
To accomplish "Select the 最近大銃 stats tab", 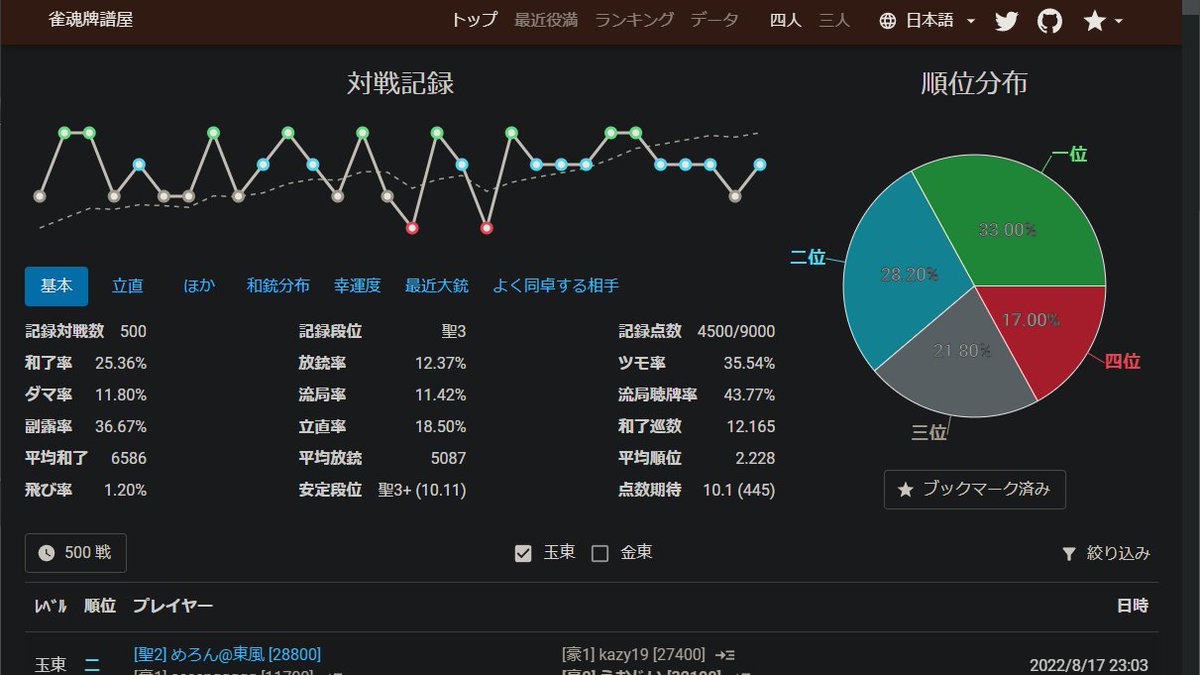I will coord(436,286).
